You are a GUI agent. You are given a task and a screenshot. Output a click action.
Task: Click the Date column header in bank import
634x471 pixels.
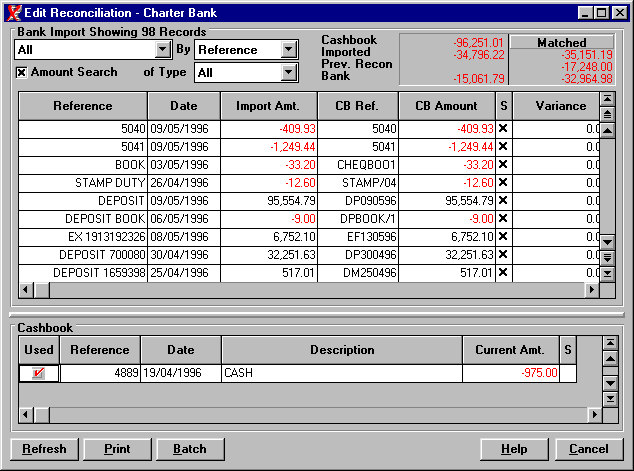click(x=184, y=106)
